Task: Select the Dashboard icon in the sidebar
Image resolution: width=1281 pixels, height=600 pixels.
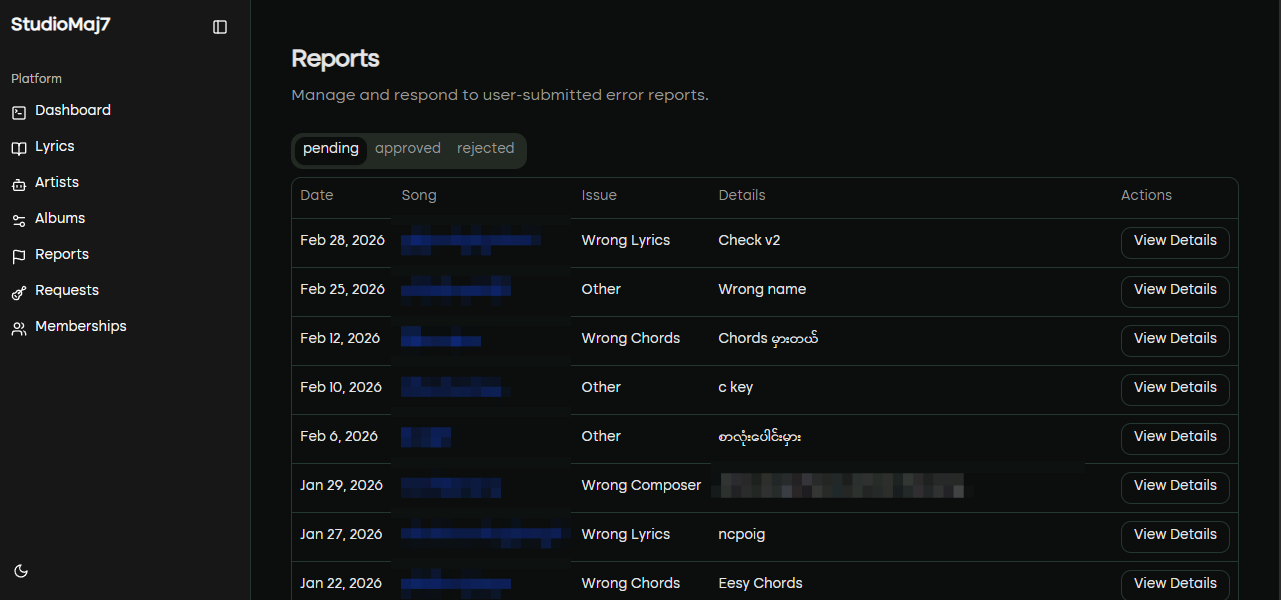Action: 18,110
